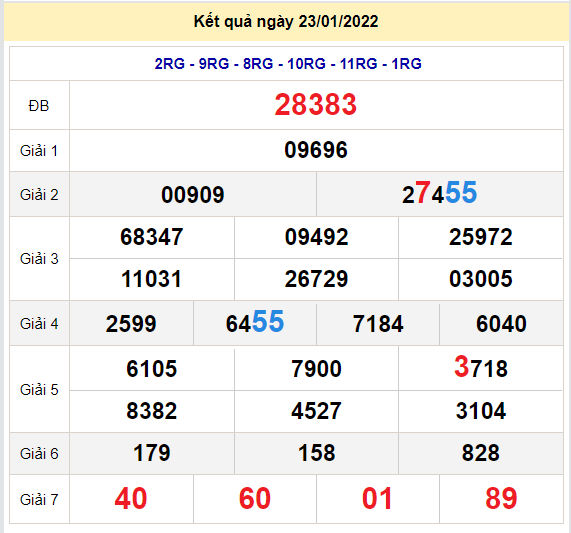Select the red number 89
This screenshot has width=571, height=533.
point(501,498)
